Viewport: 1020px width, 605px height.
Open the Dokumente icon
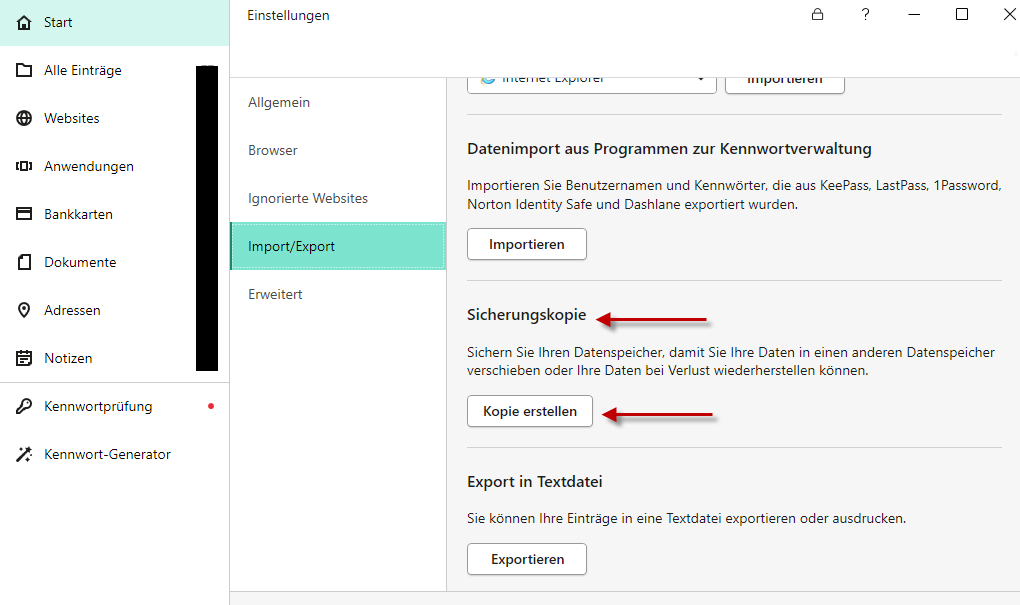coord(25,262)
